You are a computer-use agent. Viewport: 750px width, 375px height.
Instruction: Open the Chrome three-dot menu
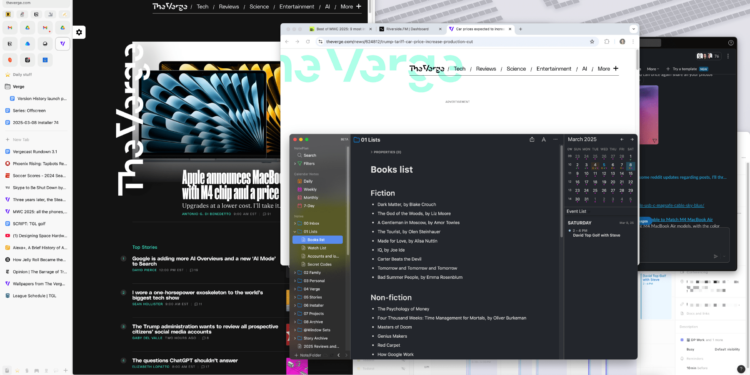(x=633, y=42)
